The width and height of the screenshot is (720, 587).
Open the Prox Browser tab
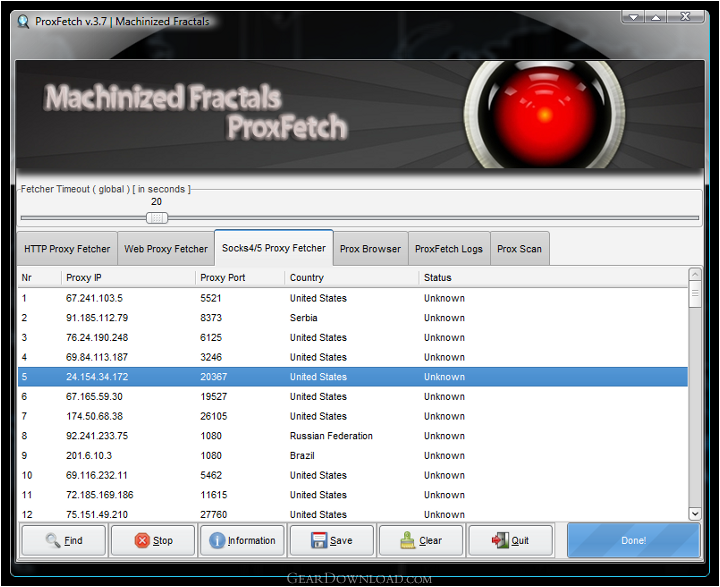click(370, 249)
